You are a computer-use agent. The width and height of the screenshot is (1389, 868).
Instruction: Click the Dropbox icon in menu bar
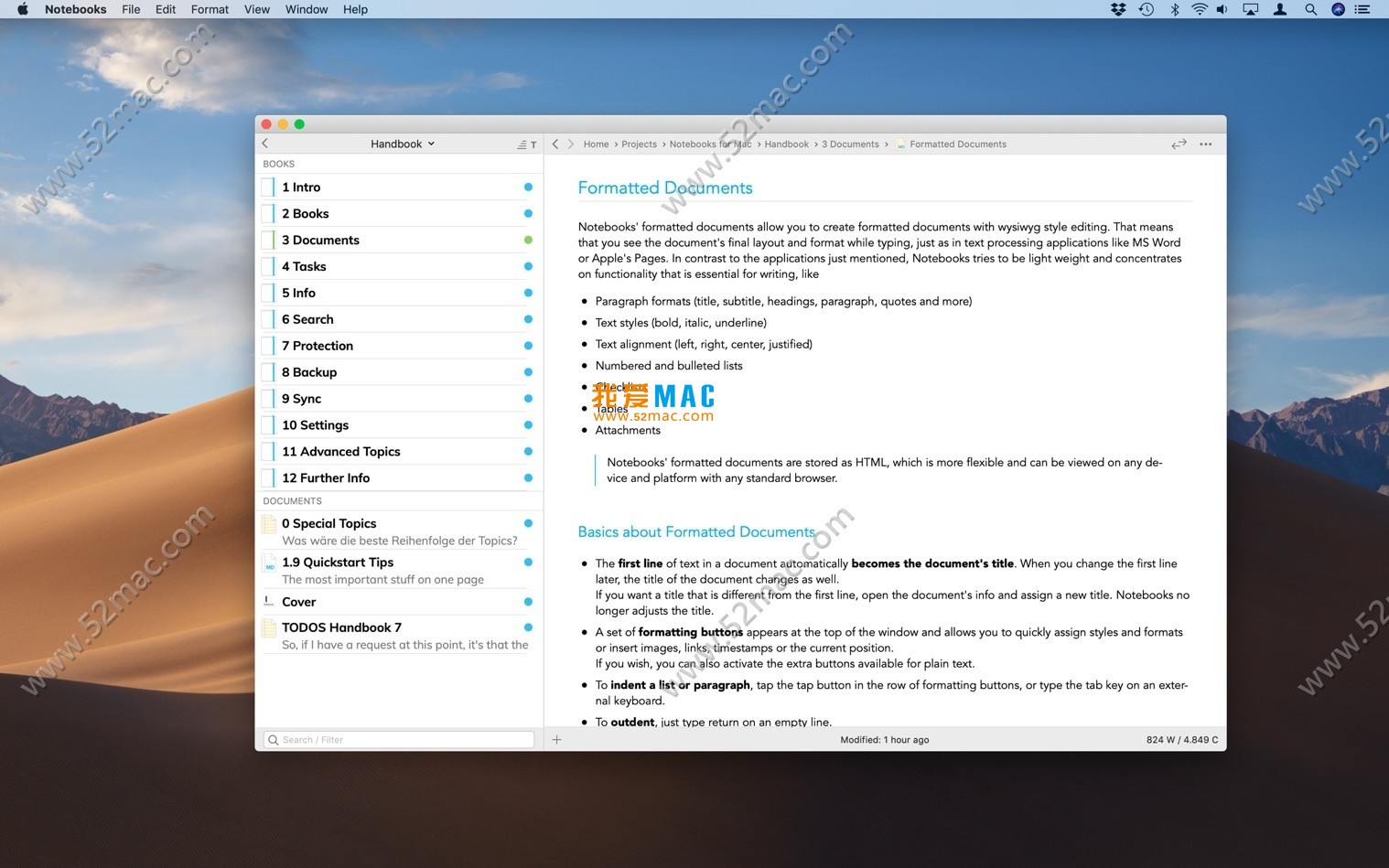[x=1118, y=9]
